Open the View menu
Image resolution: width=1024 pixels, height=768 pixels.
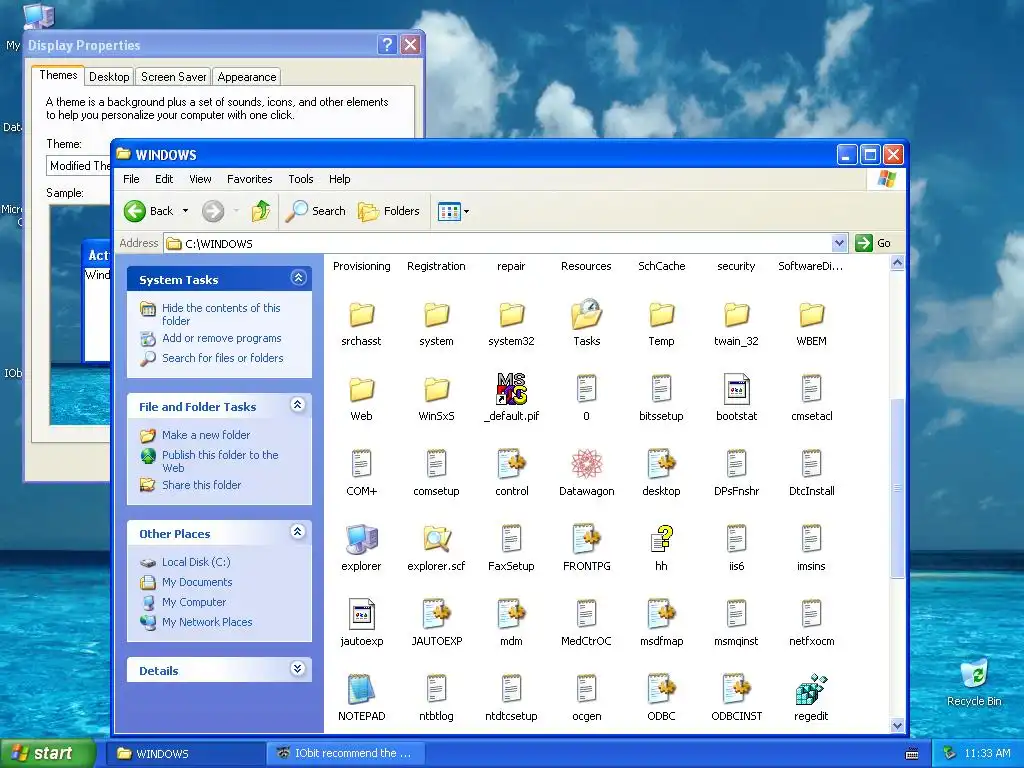[x=200, y=179]
